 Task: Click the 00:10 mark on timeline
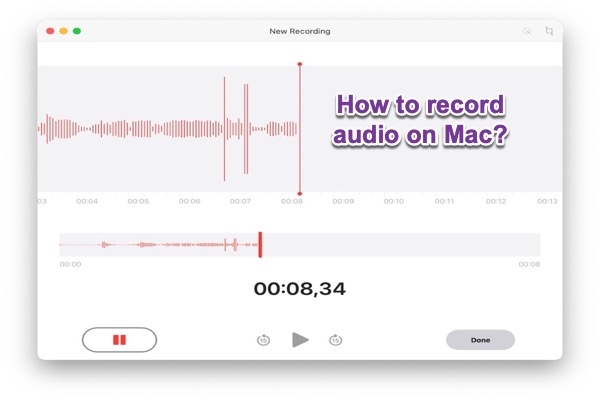pos(394,201)
